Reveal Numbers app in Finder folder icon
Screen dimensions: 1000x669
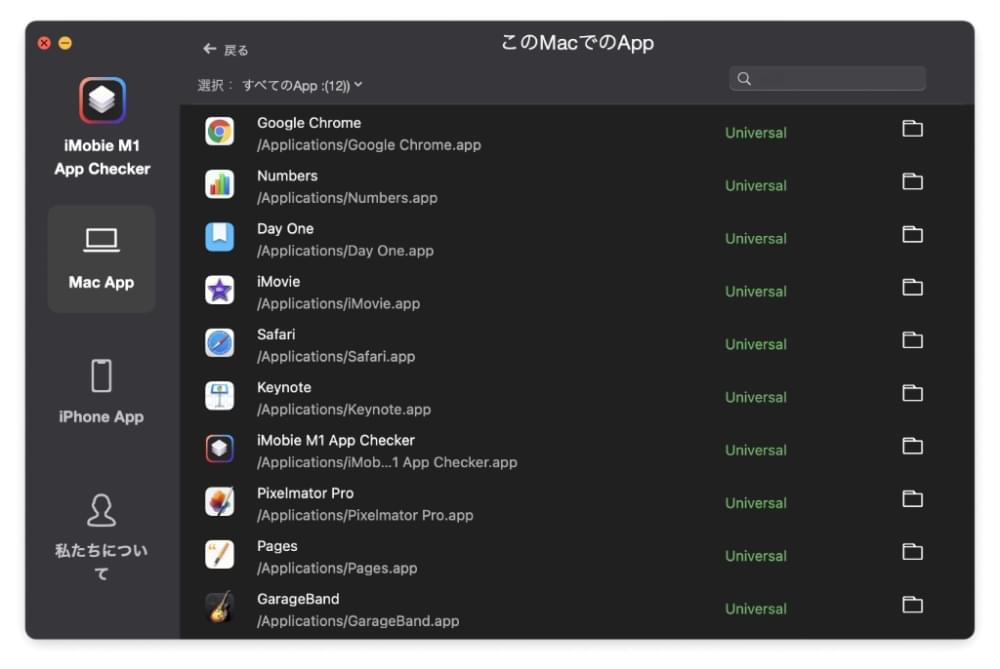click(x=912, y=182)
